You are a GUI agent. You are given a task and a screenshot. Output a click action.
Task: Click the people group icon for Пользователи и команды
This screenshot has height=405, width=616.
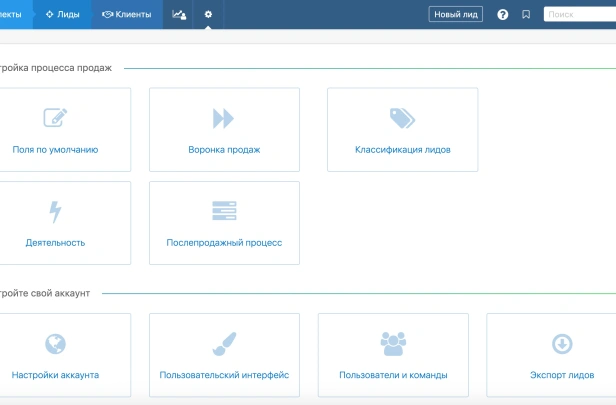(393, 344)
